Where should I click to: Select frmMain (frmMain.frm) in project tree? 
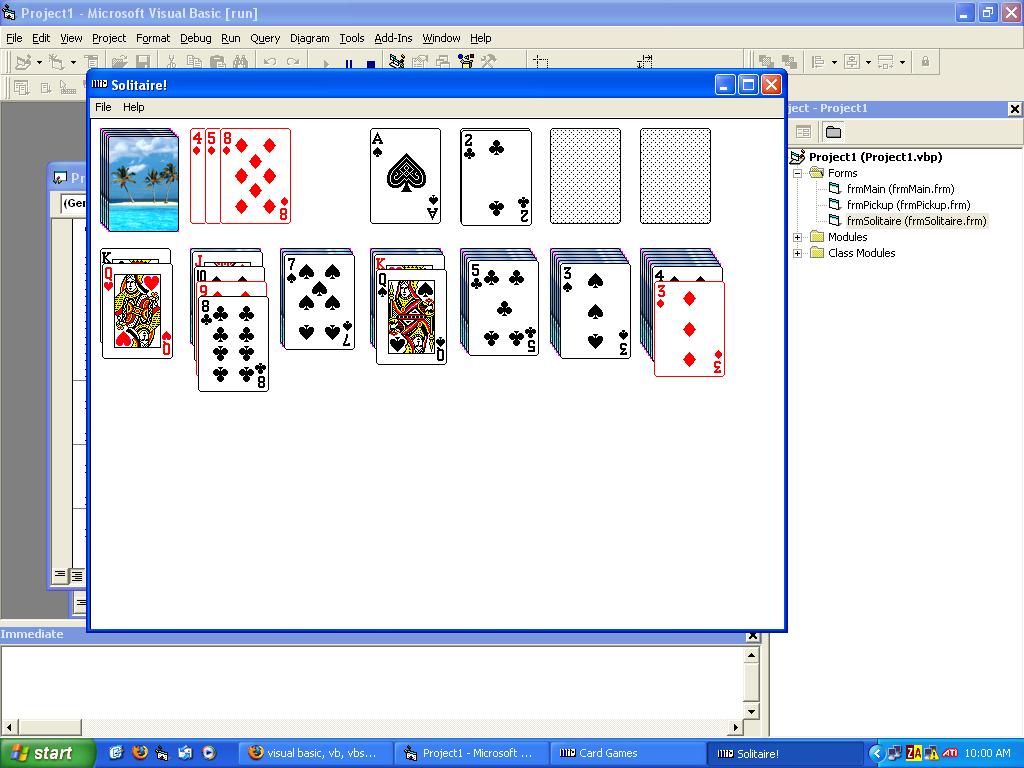(899, 189)
